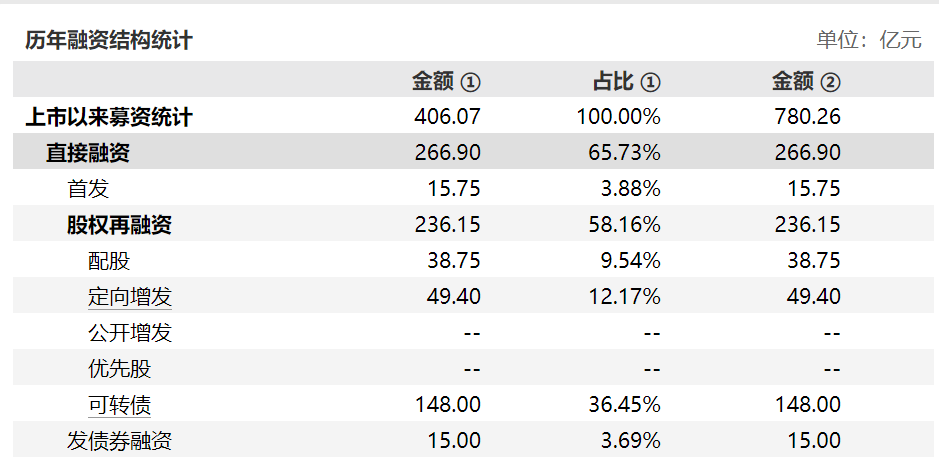939x460 pixels.
Task: Select the 公开增发 row label
Action: (130, 332)
